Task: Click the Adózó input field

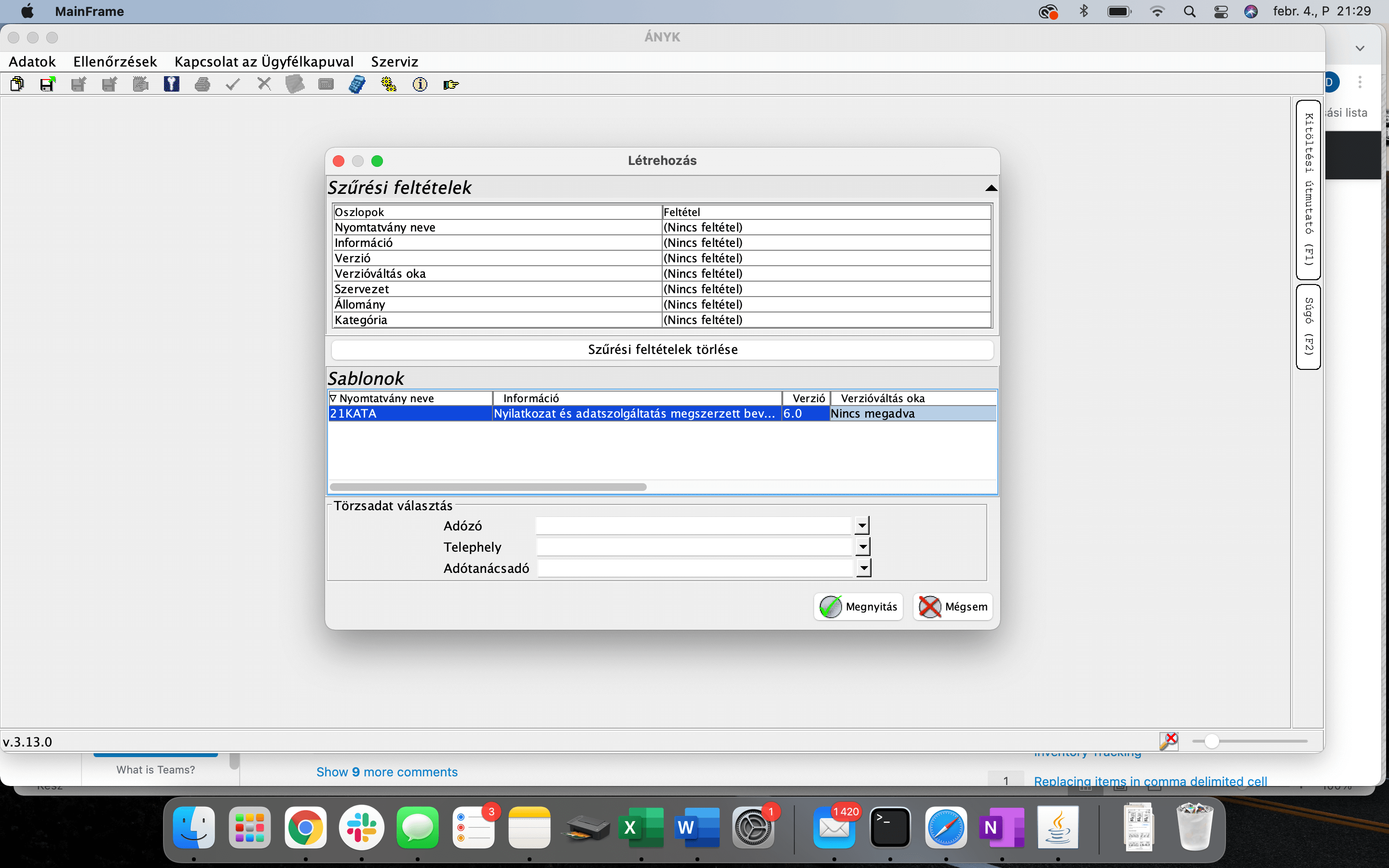Action: click(x=694, y=525)
